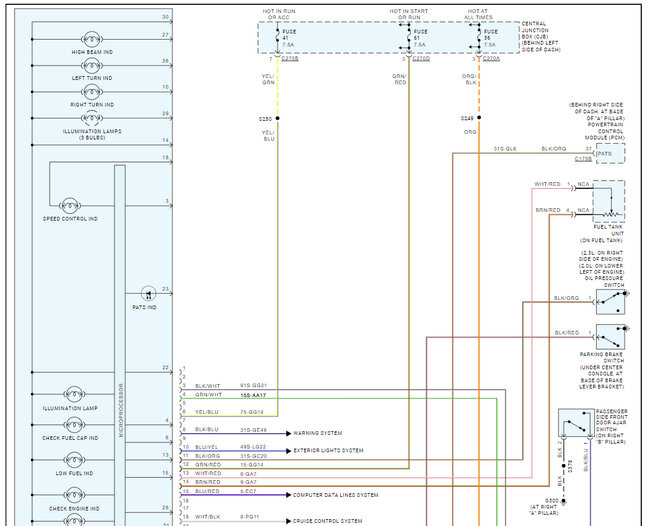Click the HOT AT ALL TIMES label
The height and width of the screenshot is (526, 650).
point(480,14)
